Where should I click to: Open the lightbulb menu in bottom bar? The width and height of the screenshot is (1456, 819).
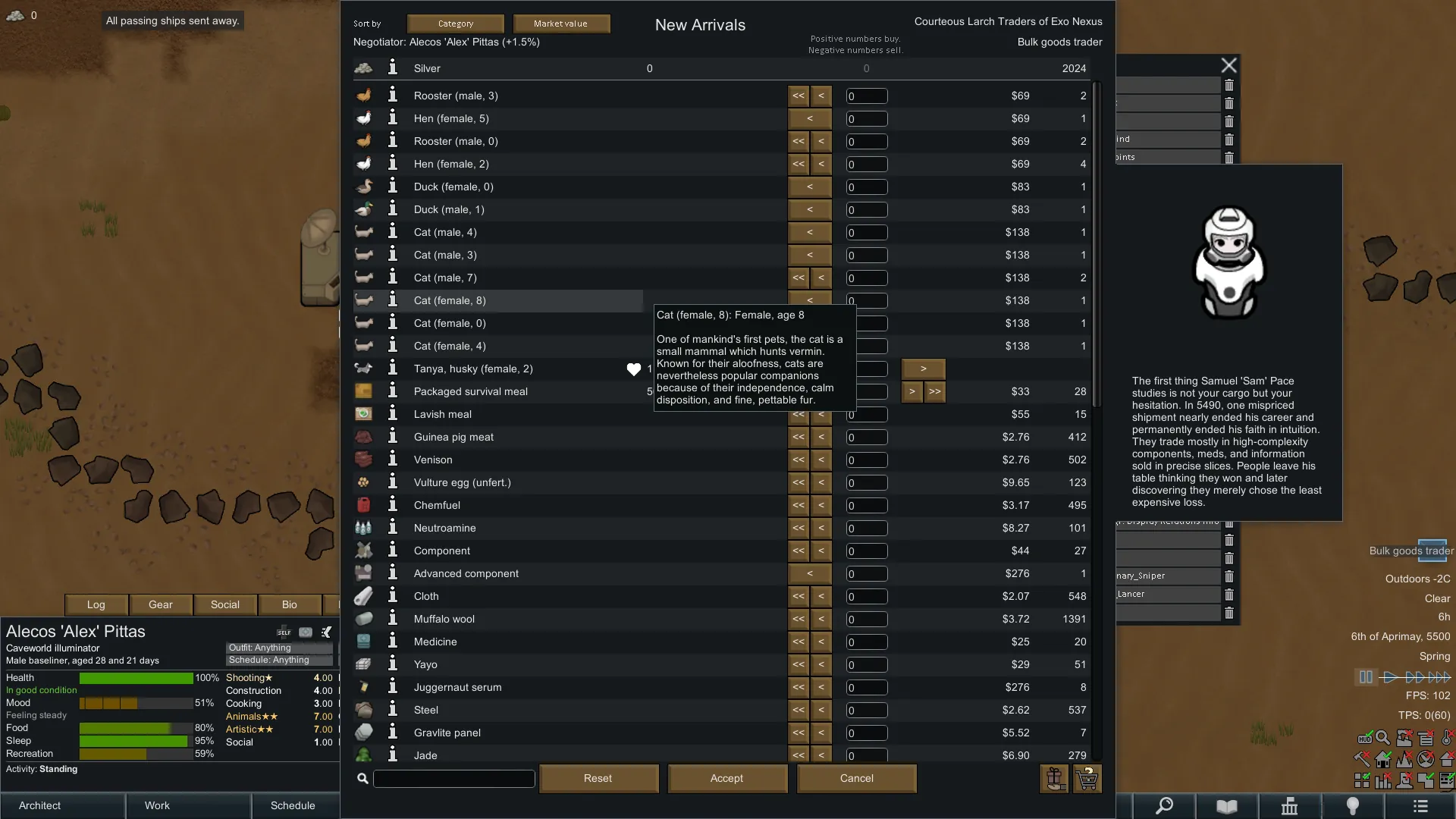tap(1352, 805)
